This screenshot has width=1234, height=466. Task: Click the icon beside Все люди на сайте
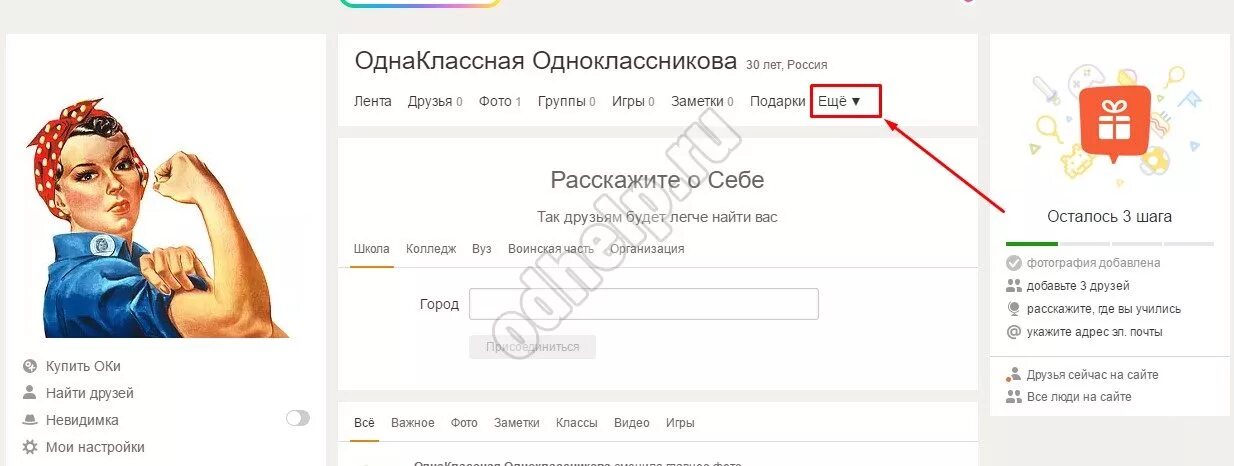coord(1014,397)
